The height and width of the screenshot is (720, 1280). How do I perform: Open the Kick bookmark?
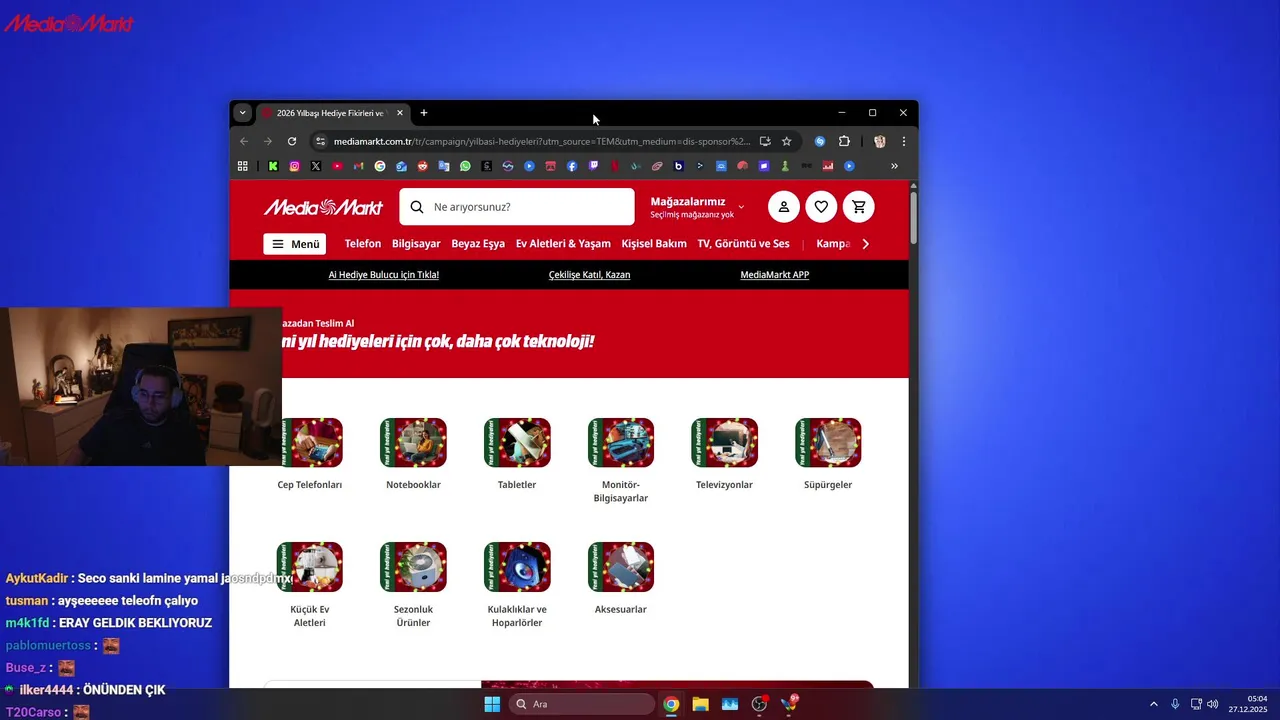[273, 166]
